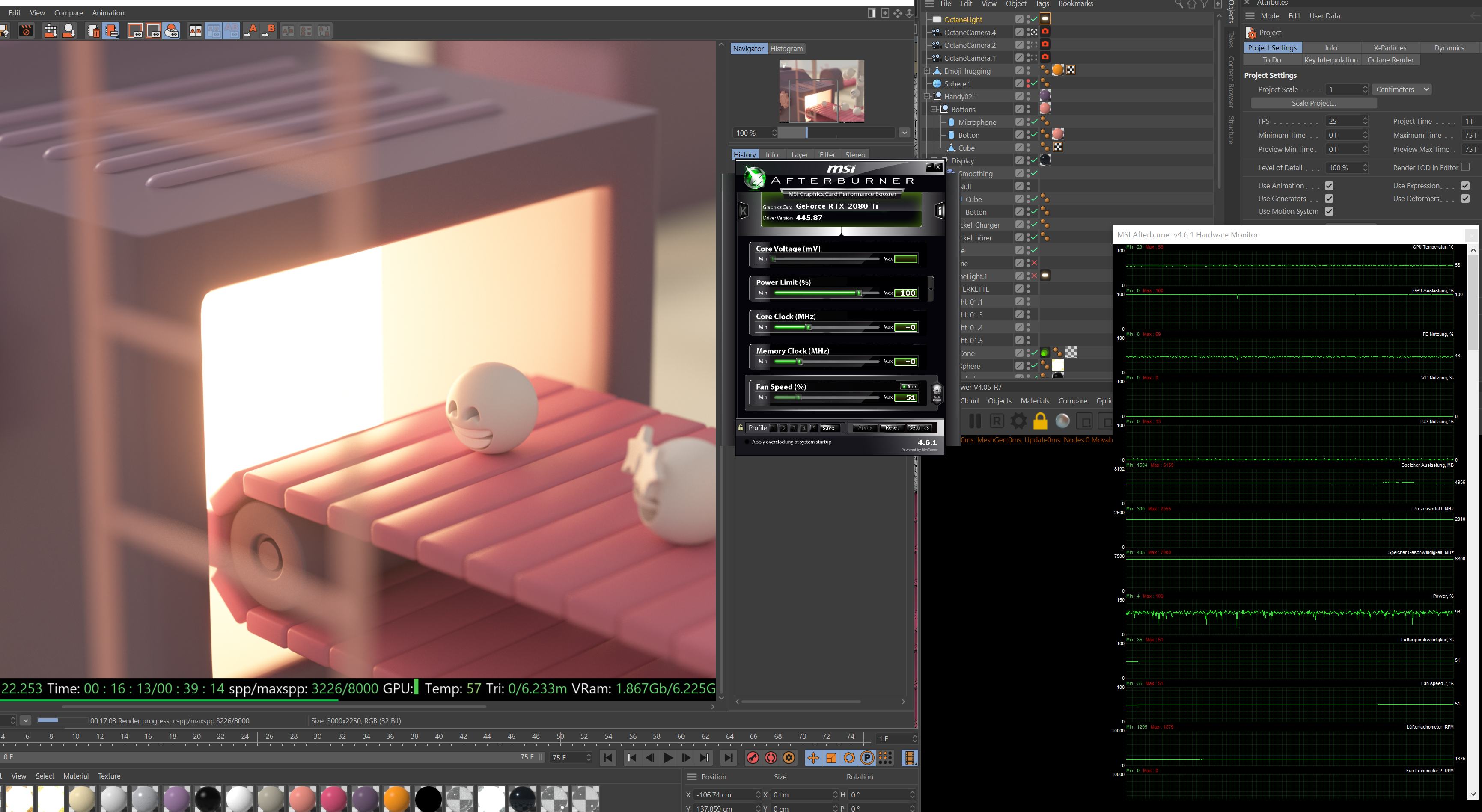The width and height of the screenshot is (1482, 812).
Task: Select the orange material swatch
Action: click(x=397, y=799)
